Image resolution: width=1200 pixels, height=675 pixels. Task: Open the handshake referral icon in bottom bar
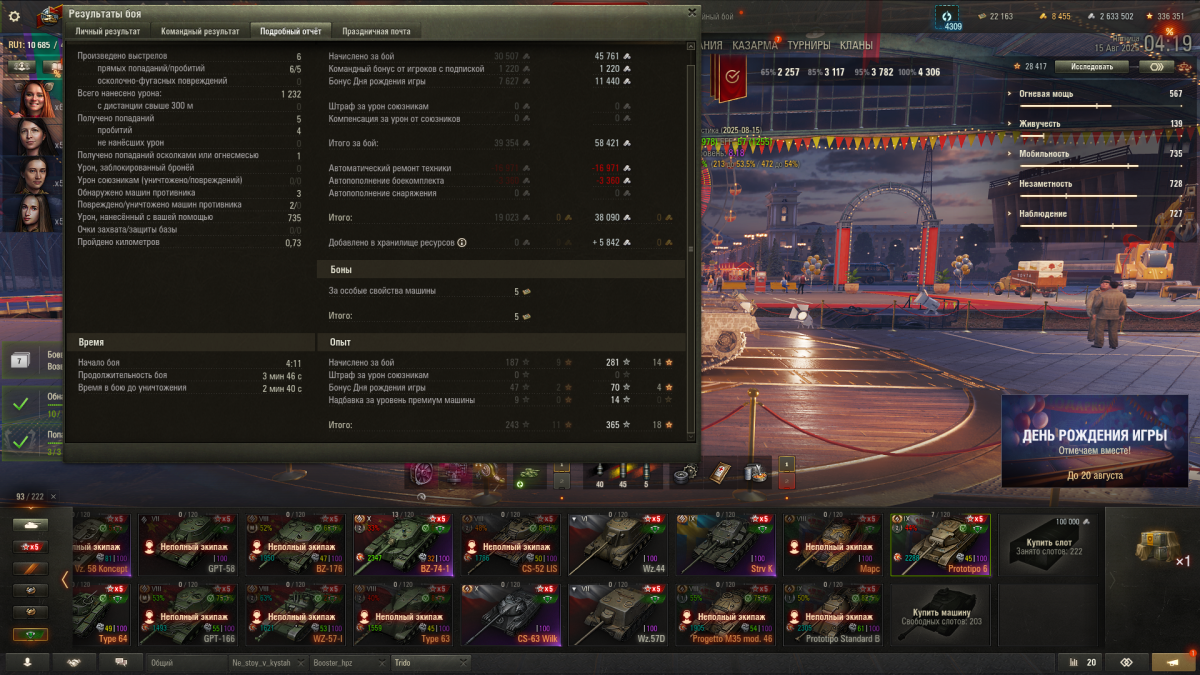point(74,662)
